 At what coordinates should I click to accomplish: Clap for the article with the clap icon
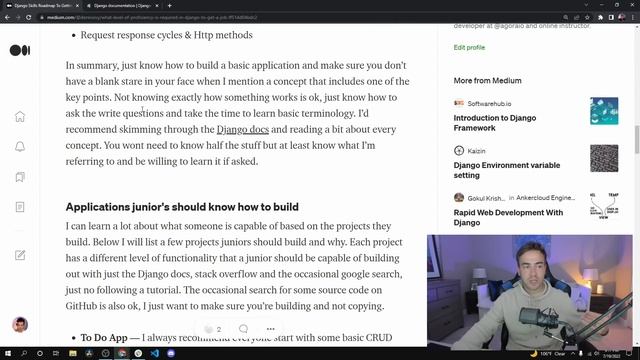pyautogui.click(x=209, y=329)
